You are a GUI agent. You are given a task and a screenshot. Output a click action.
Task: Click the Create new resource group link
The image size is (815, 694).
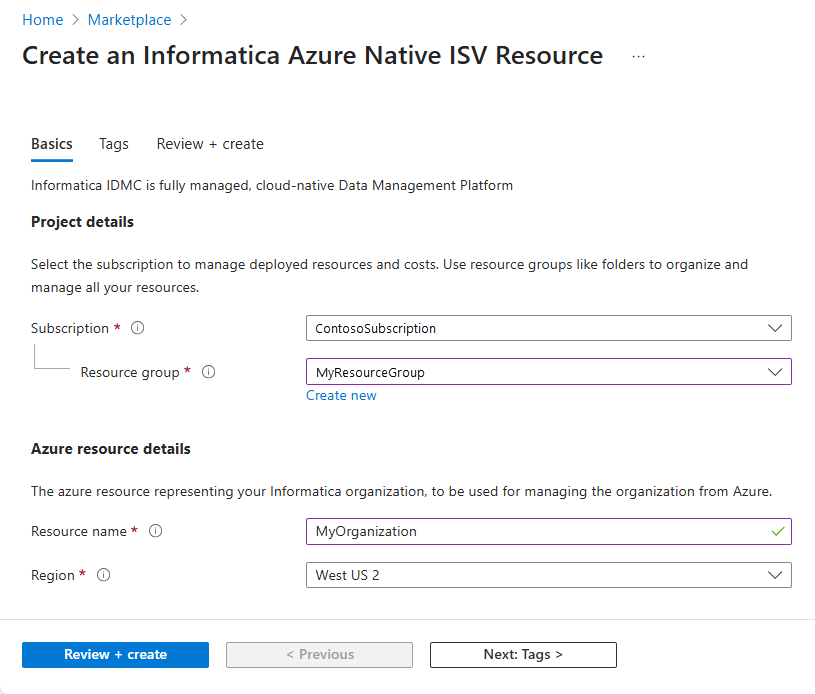341,395
